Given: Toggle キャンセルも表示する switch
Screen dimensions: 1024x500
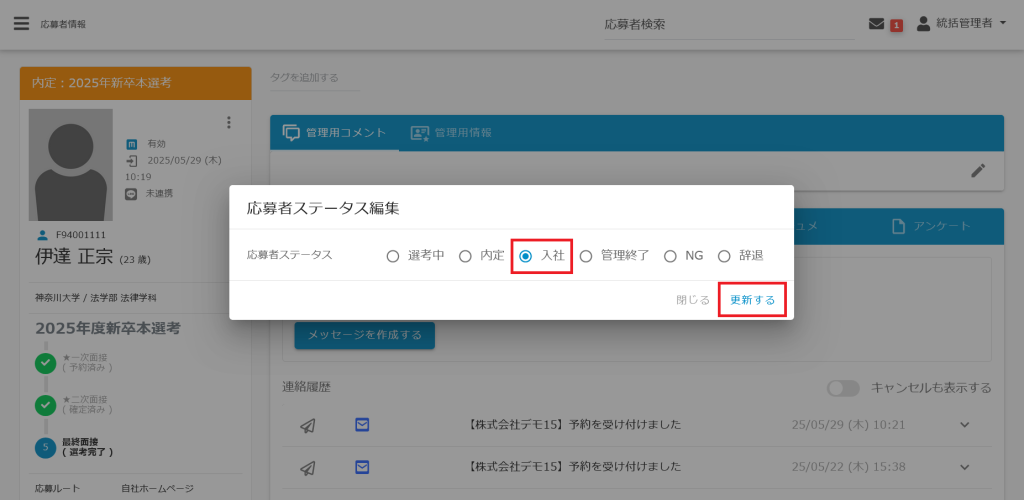Looking at the screenshot, I should (x=843, y=388).
